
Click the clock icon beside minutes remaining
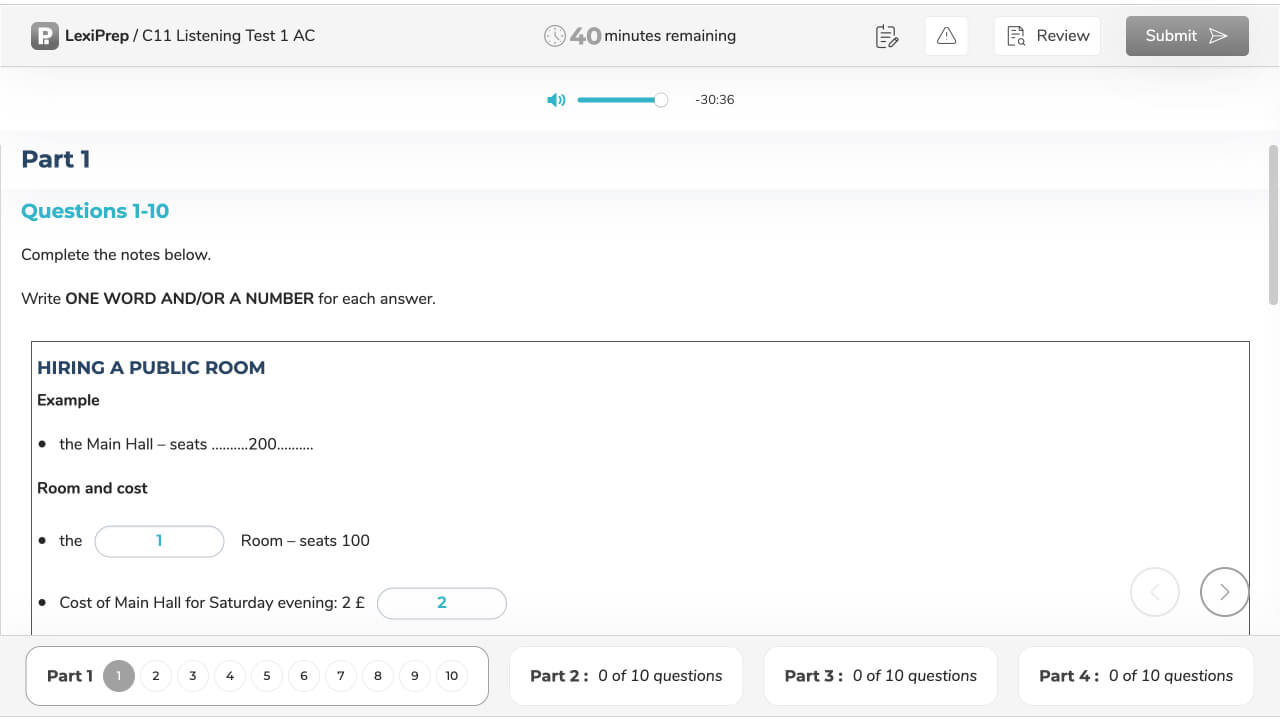click(x=556, y=35)
